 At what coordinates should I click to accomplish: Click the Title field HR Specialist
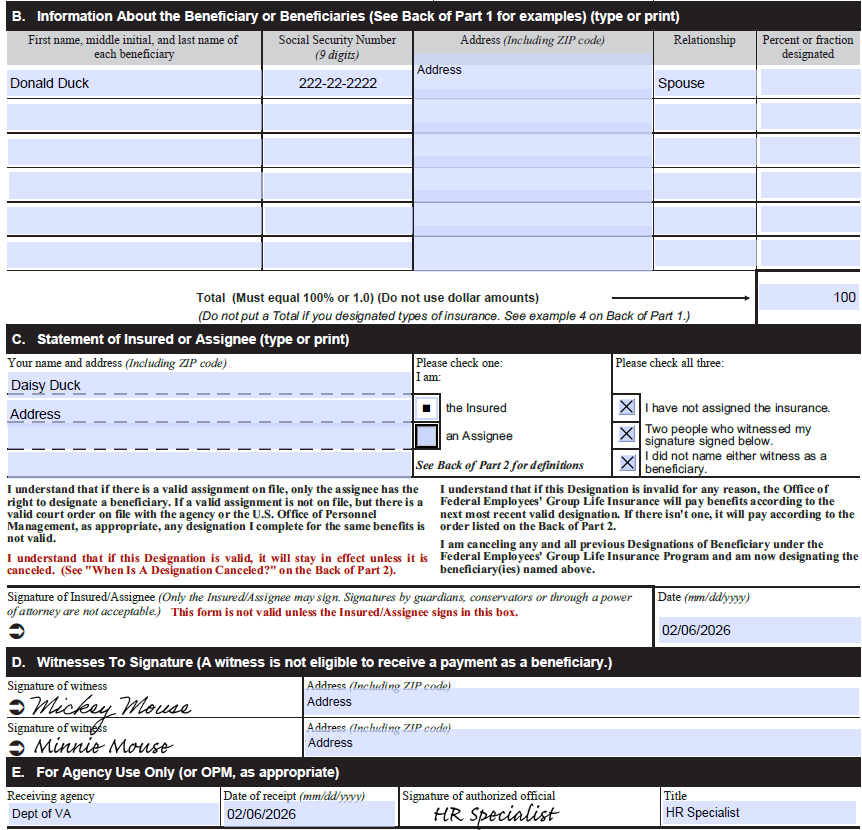(x=760, y=812)
